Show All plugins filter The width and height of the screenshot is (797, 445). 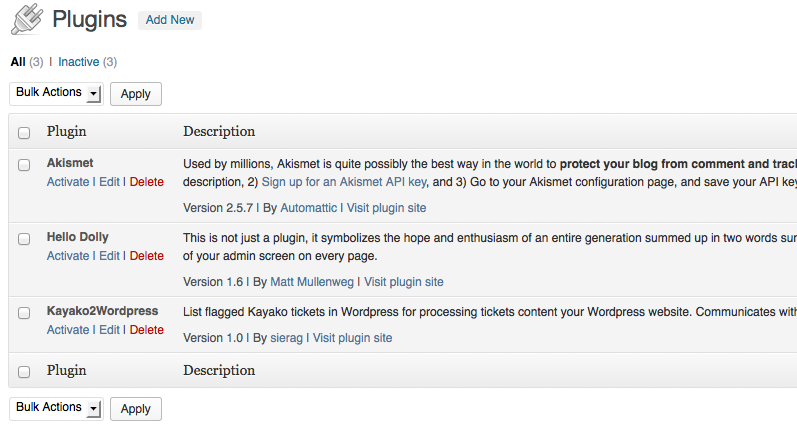click(x=18, y=62)
